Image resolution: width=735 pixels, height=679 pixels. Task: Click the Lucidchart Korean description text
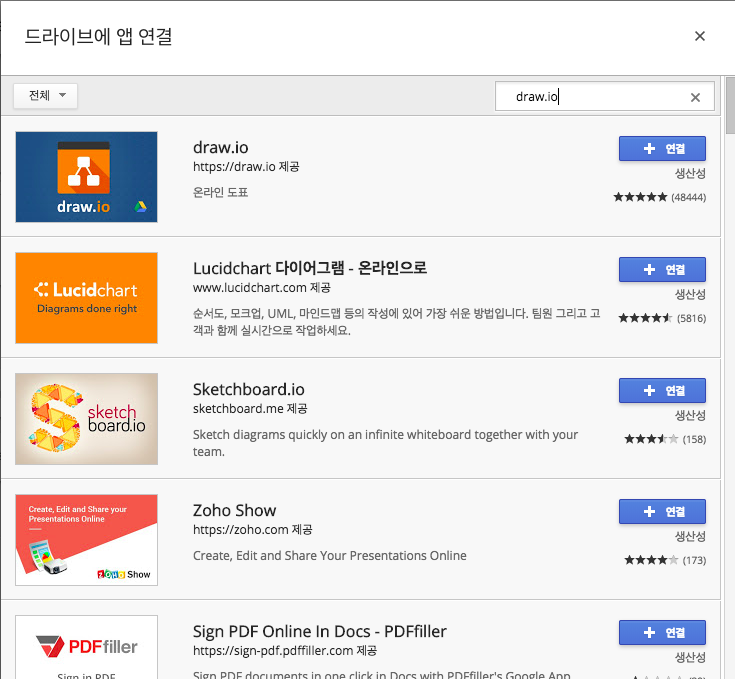397,322
